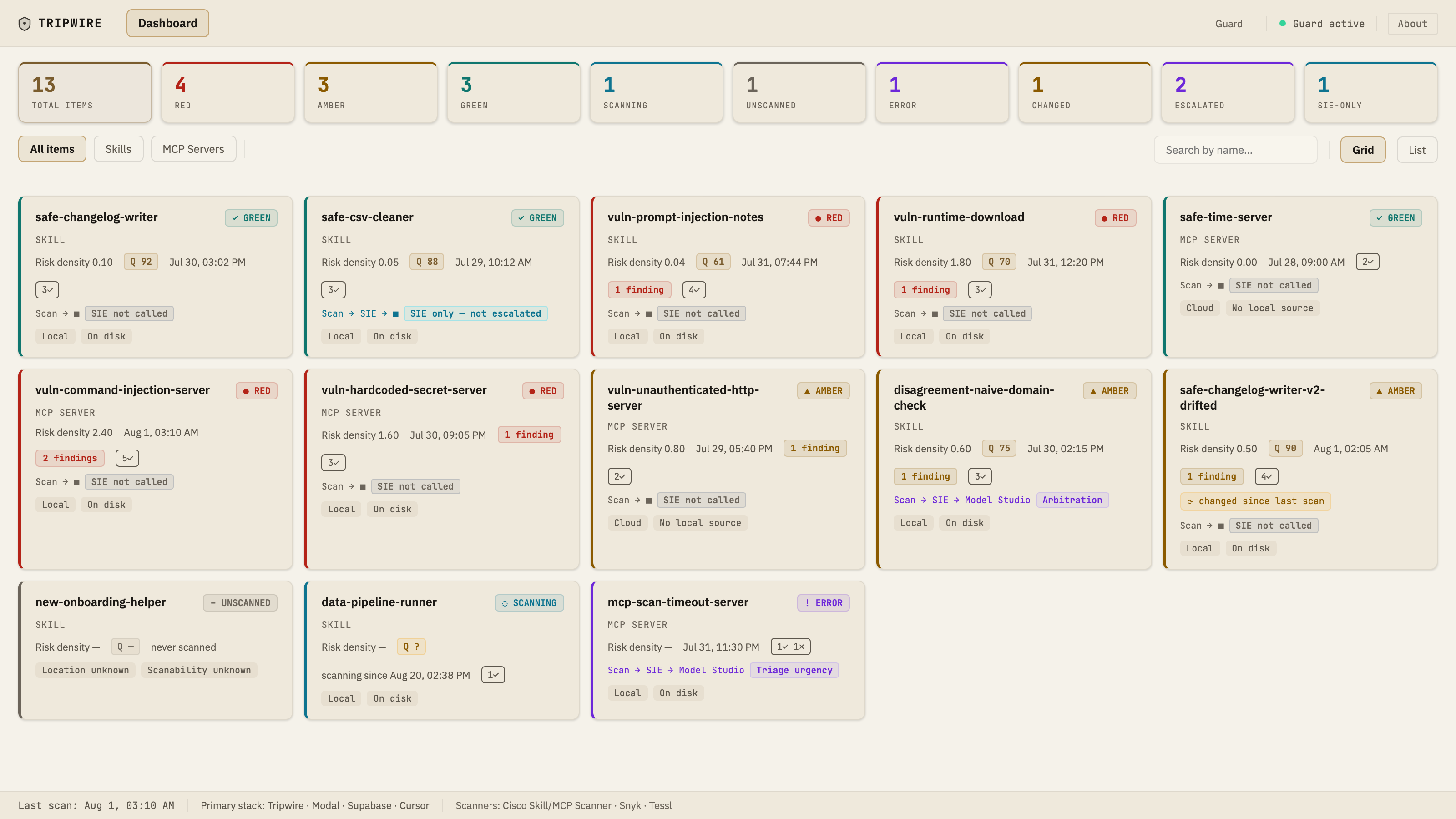The width and height of the screenshot is (1456, 819).
Task: Click the GREEN status badge on safe-csv-cleaner
Action: point(537,218)
